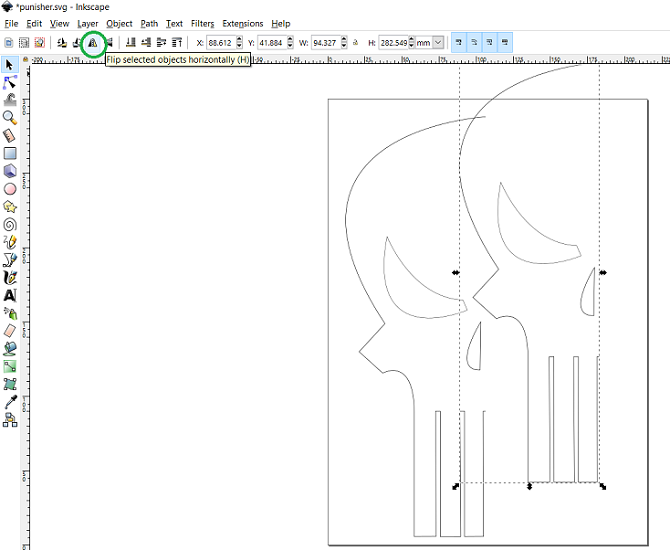Toggle scaling stroke width with object
The width and height of the screenshot is (670, 550).
point(458,43)
